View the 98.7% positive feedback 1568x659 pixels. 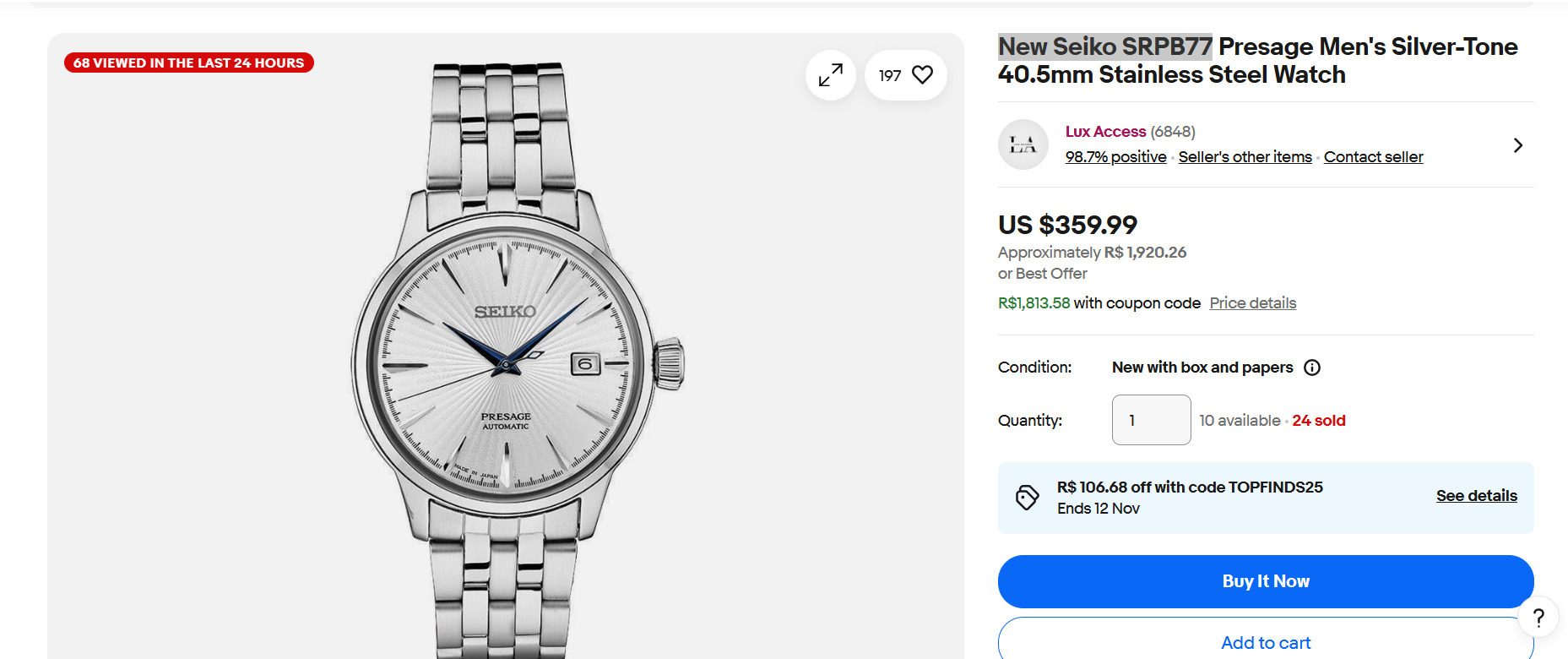point(1115,157)
